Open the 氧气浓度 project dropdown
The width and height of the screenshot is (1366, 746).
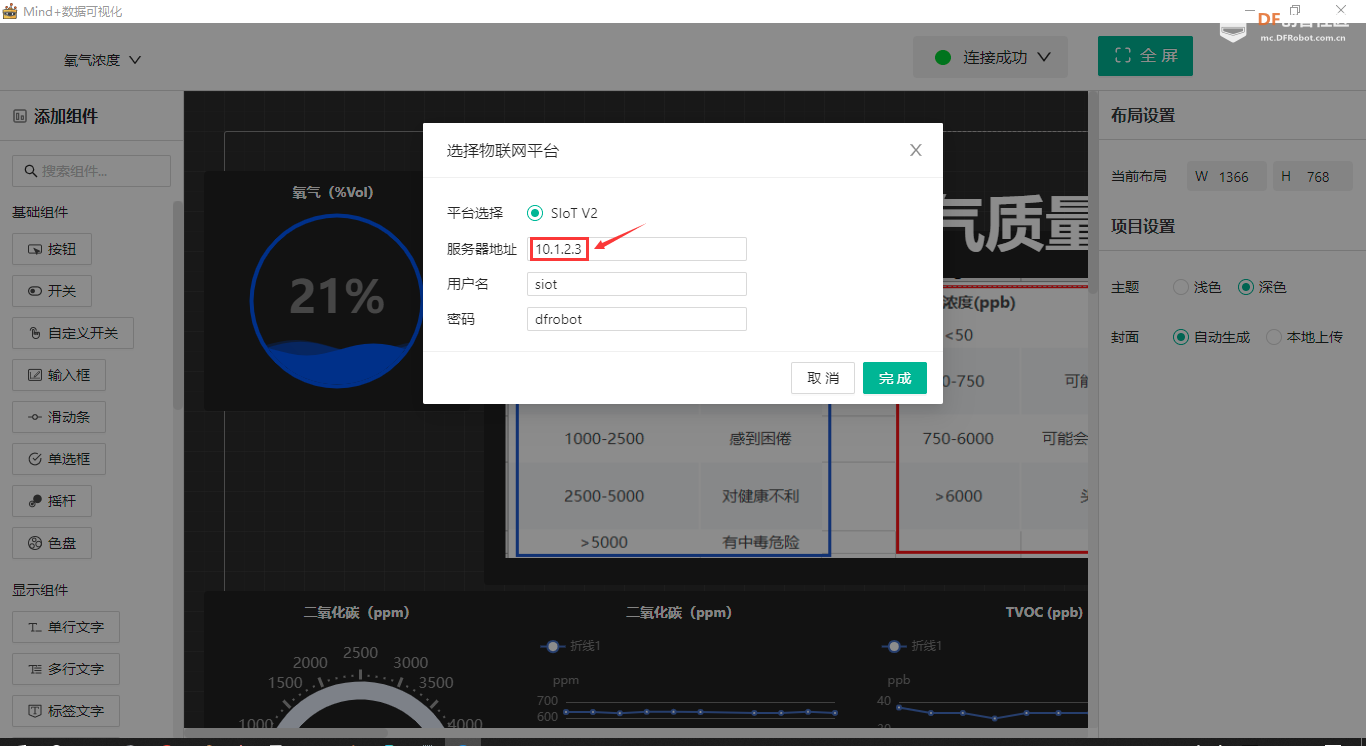103,60
